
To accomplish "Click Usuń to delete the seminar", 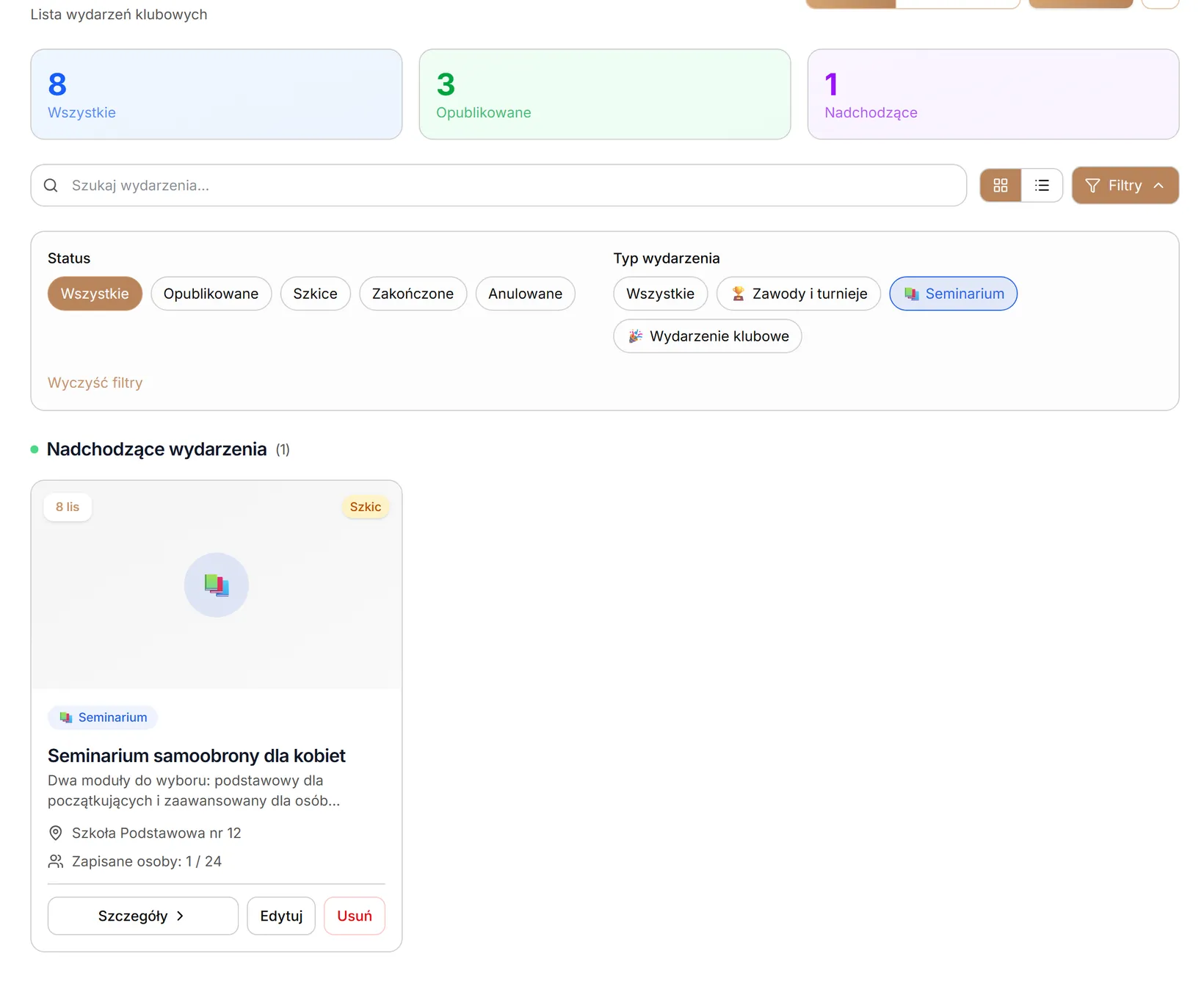I will coord(355,916).
